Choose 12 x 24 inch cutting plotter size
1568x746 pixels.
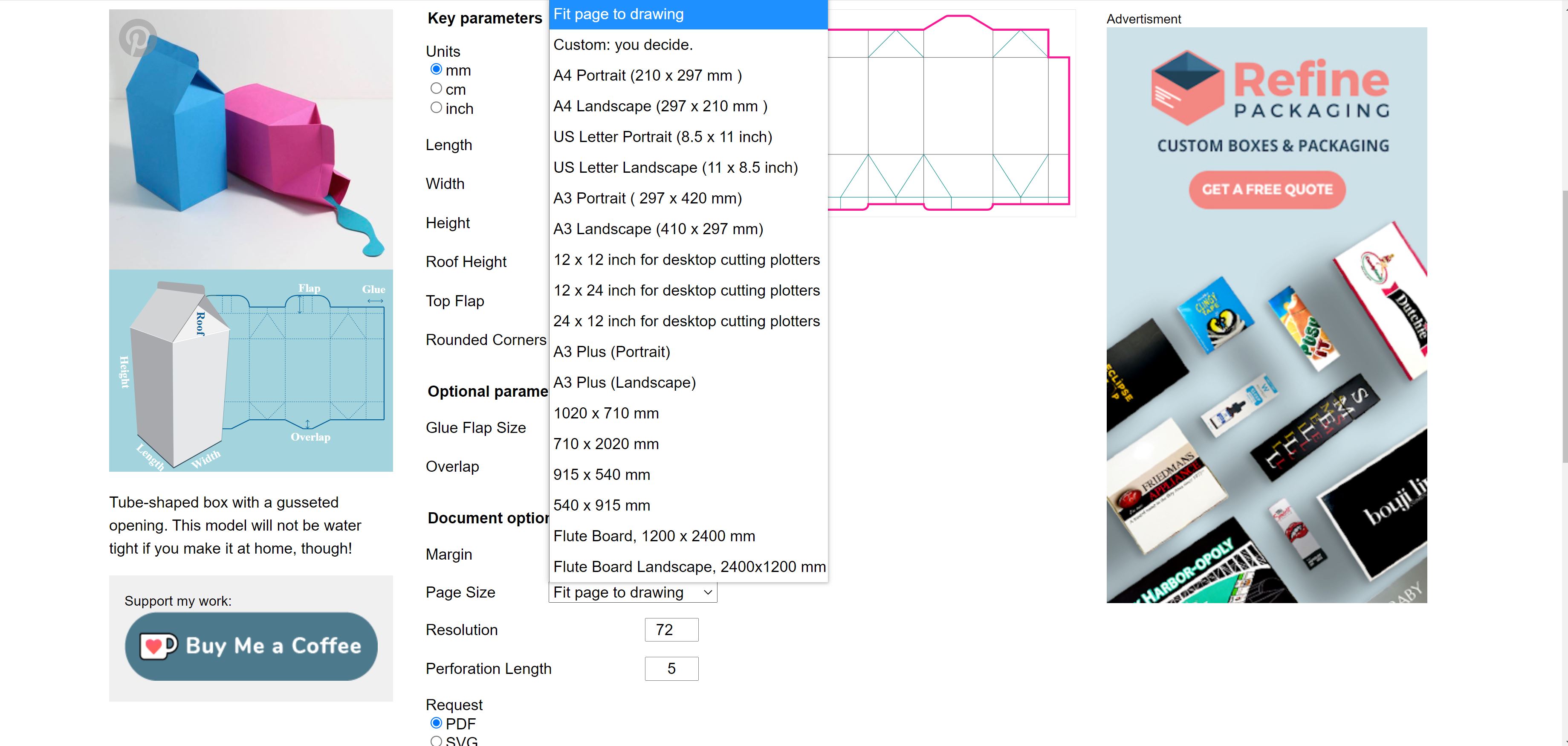688,290
